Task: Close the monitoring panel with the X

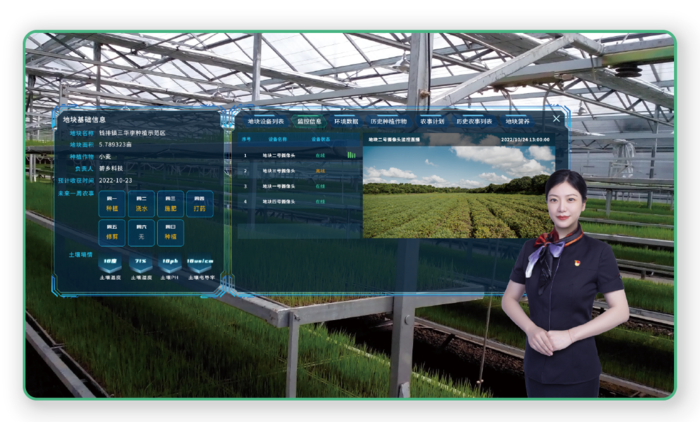Action: 557,118
